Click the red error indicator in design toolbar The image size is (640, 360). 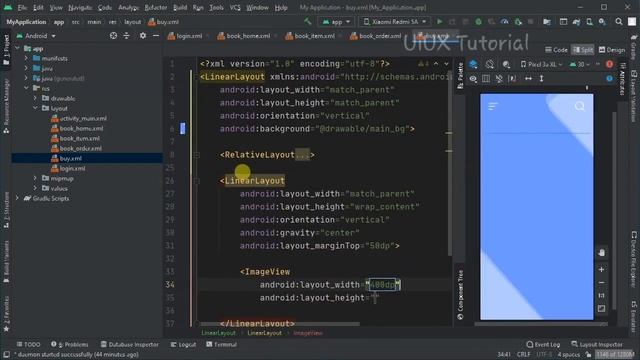[x=609, y=64]
